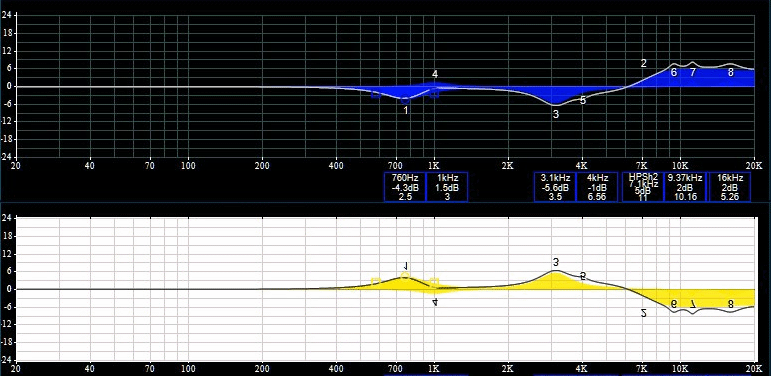The height and width of the screenshot is (376, 771).
Task: Open the 9.37kHz 2dB band parameter box
Action: coord(685,187)
